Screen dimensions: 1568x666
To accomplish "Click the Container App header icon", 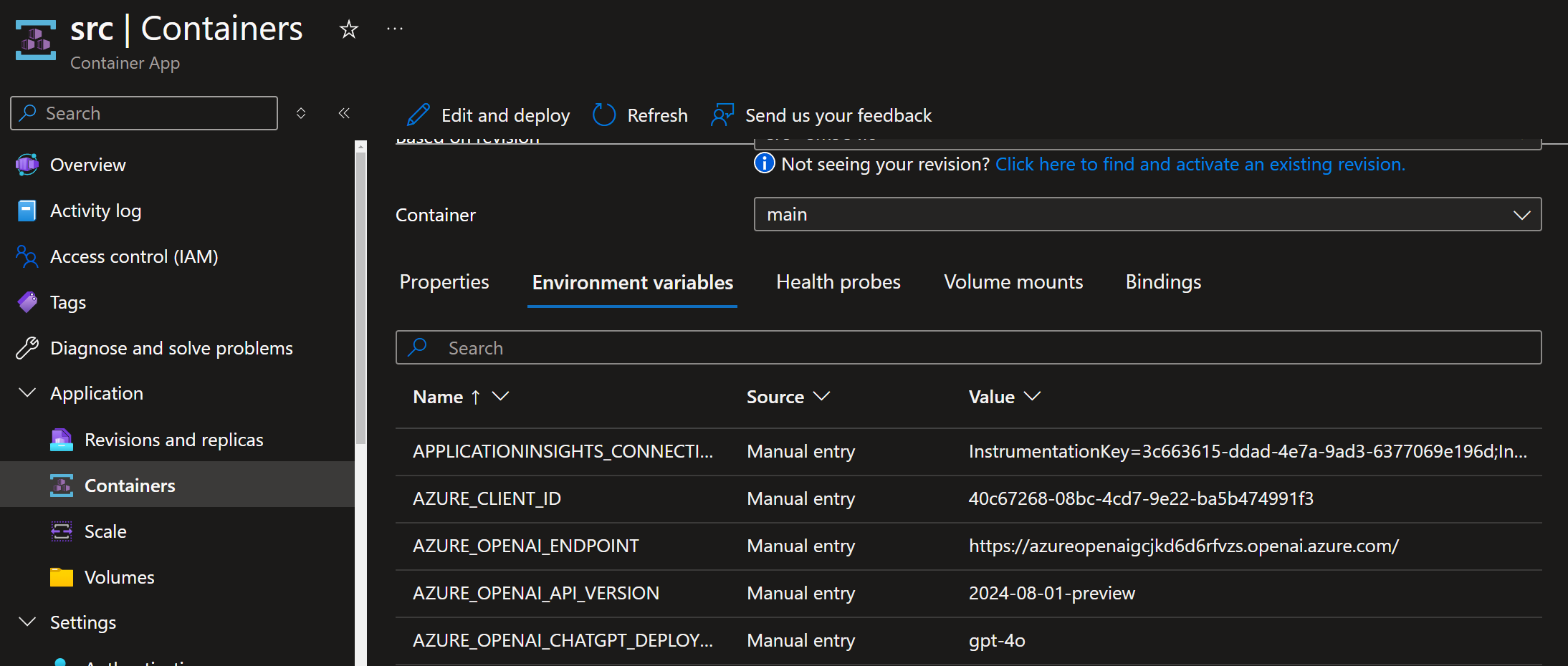I will point(36,40).
